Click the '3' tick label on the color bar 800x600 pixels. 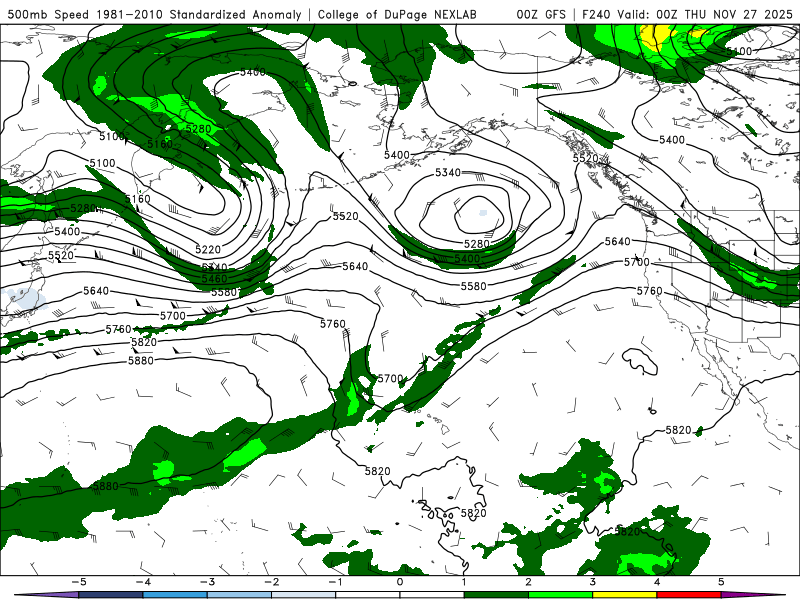pyautogui.click(x=593, y=582)
